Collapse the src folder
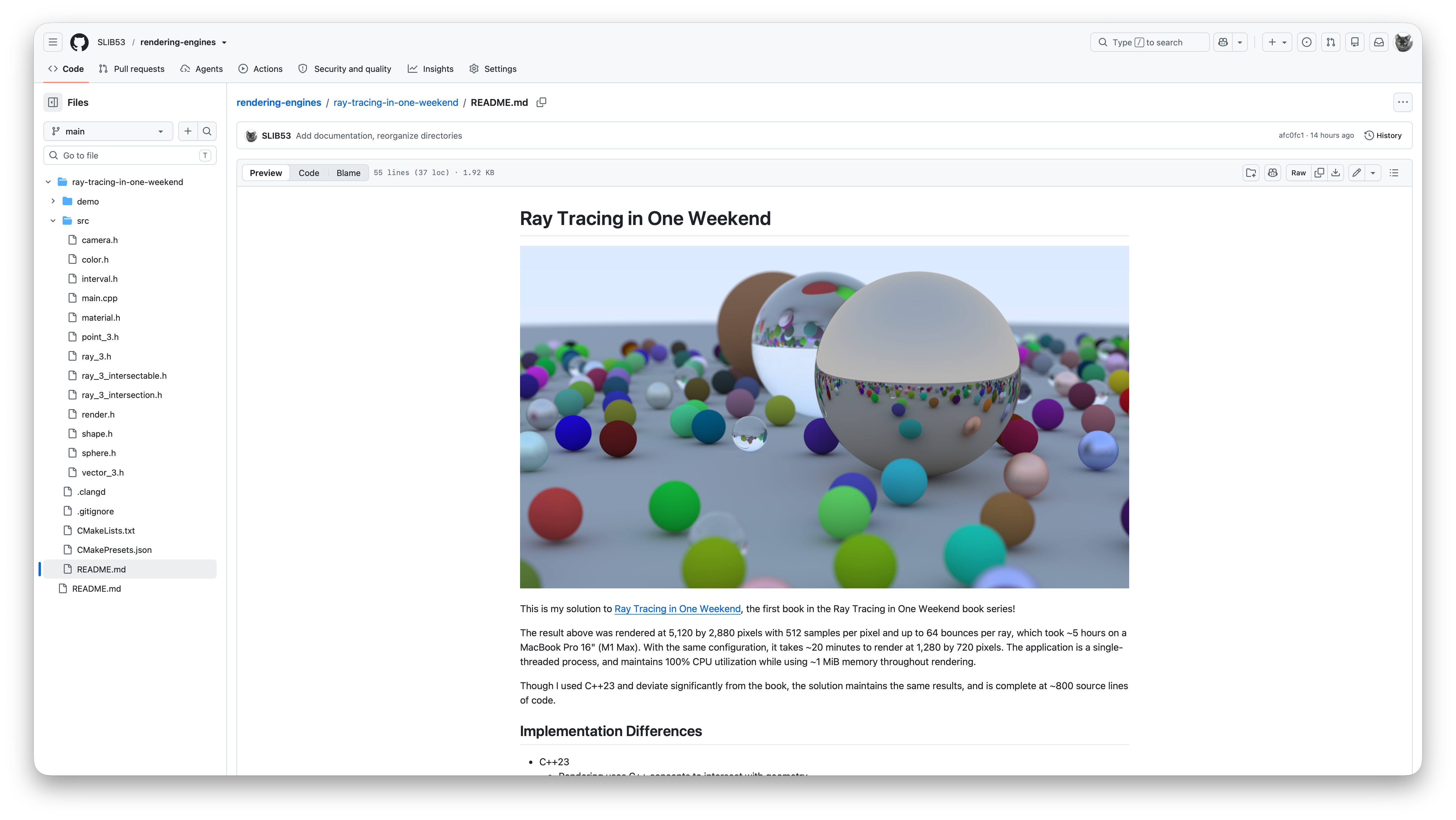 [x=53, y=220]
